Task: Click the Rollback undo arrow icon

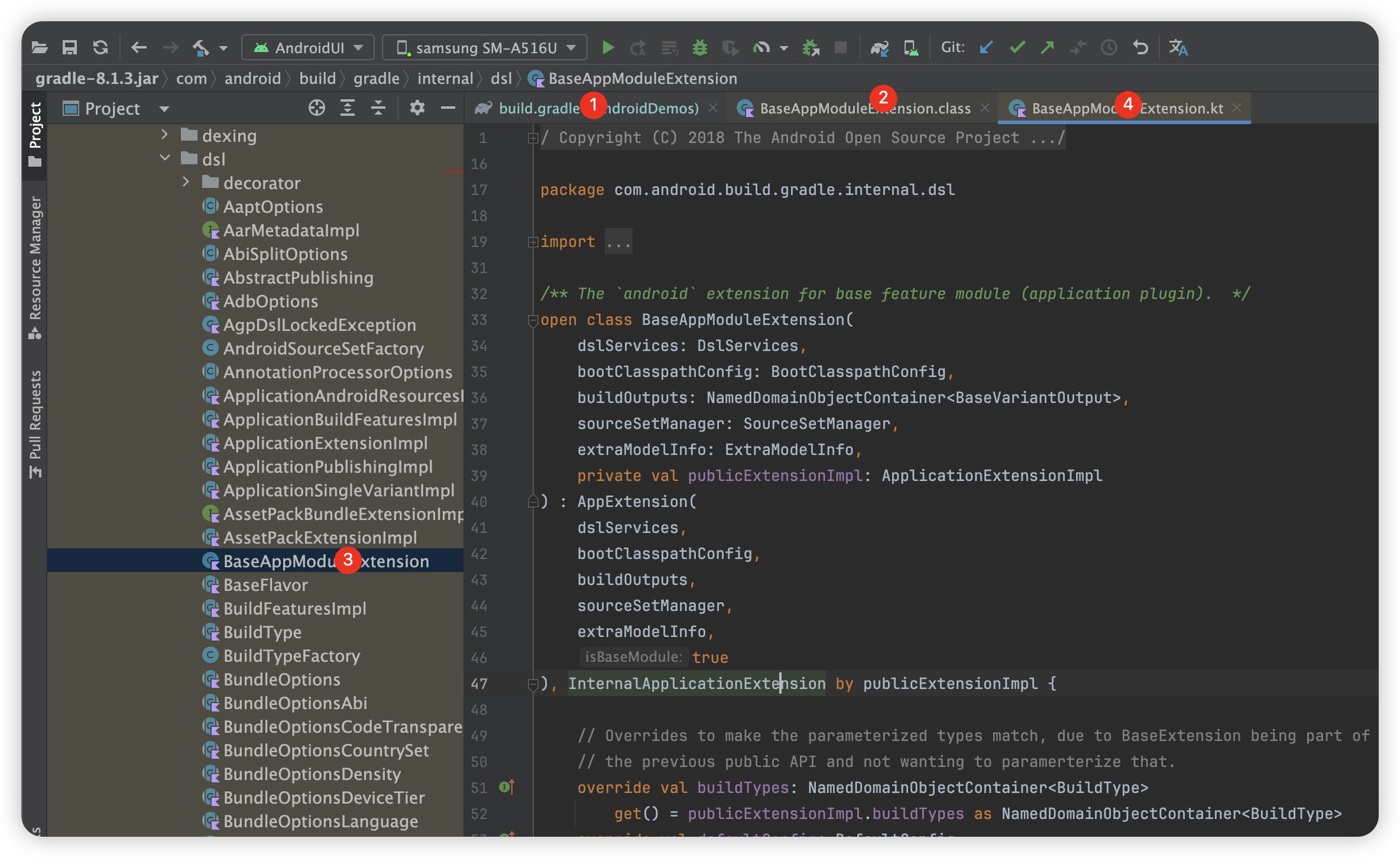Action: click(1140, 47)
